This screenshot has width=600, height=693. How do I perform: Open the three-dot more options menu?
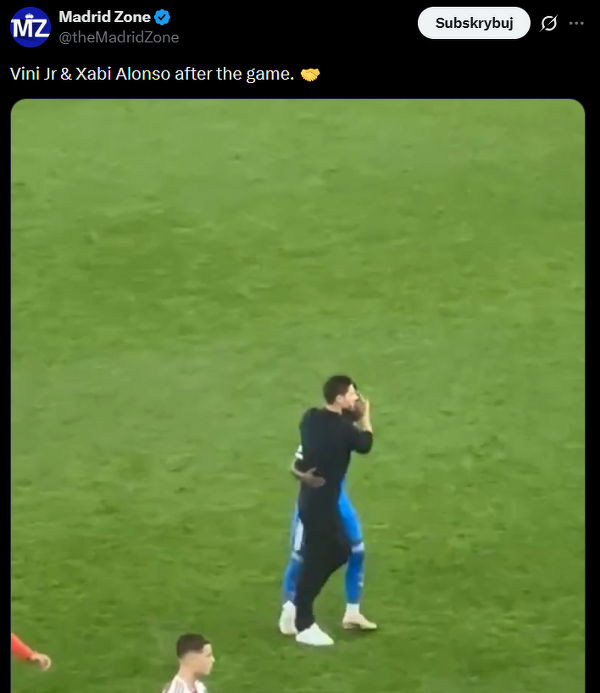tap(576, 23)
